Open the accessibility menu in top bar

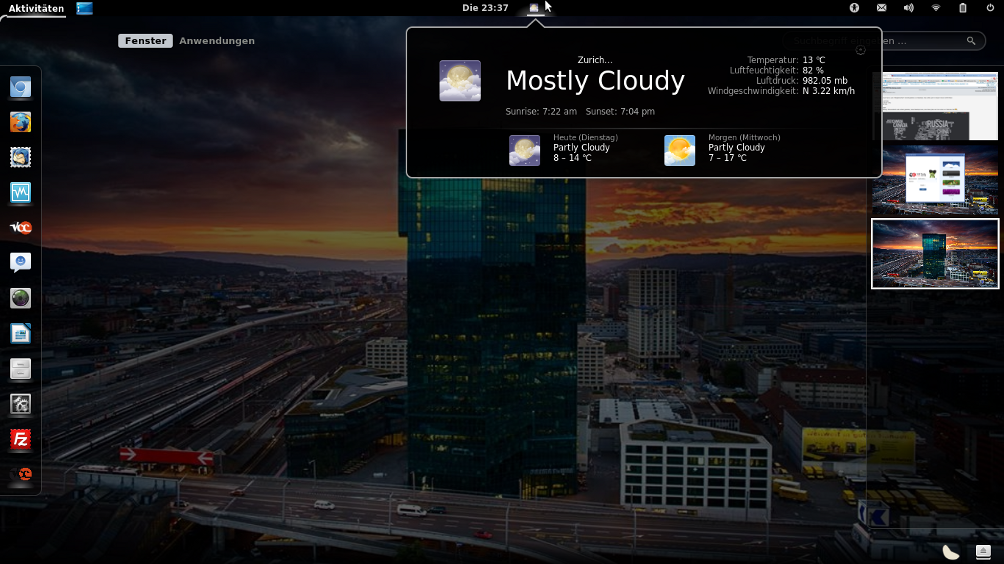pyautogui.click(x=855, y=8)
